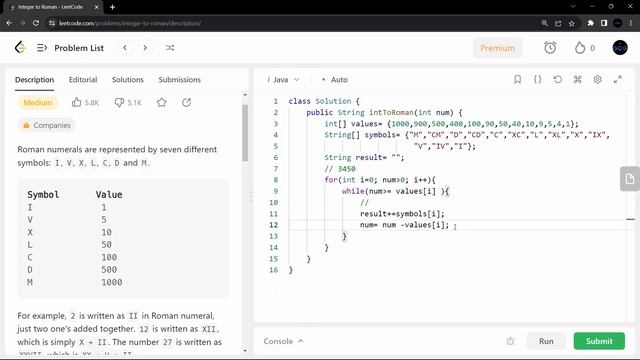640x360 pixels.
Task: Click browser back arrow
Action: pyautogui.click(x=9, y=23)
